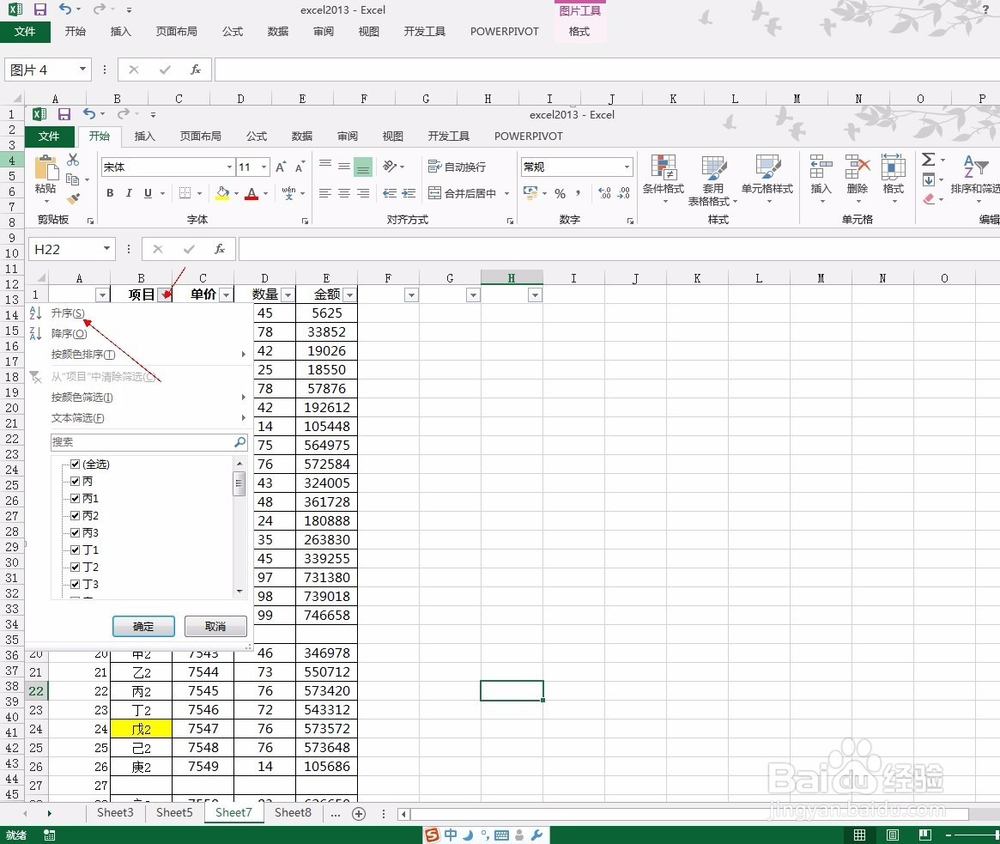1000x844 pixels.
Task: Uncheck the (全选) Select All filter checkbox
Action: [74, 463]
